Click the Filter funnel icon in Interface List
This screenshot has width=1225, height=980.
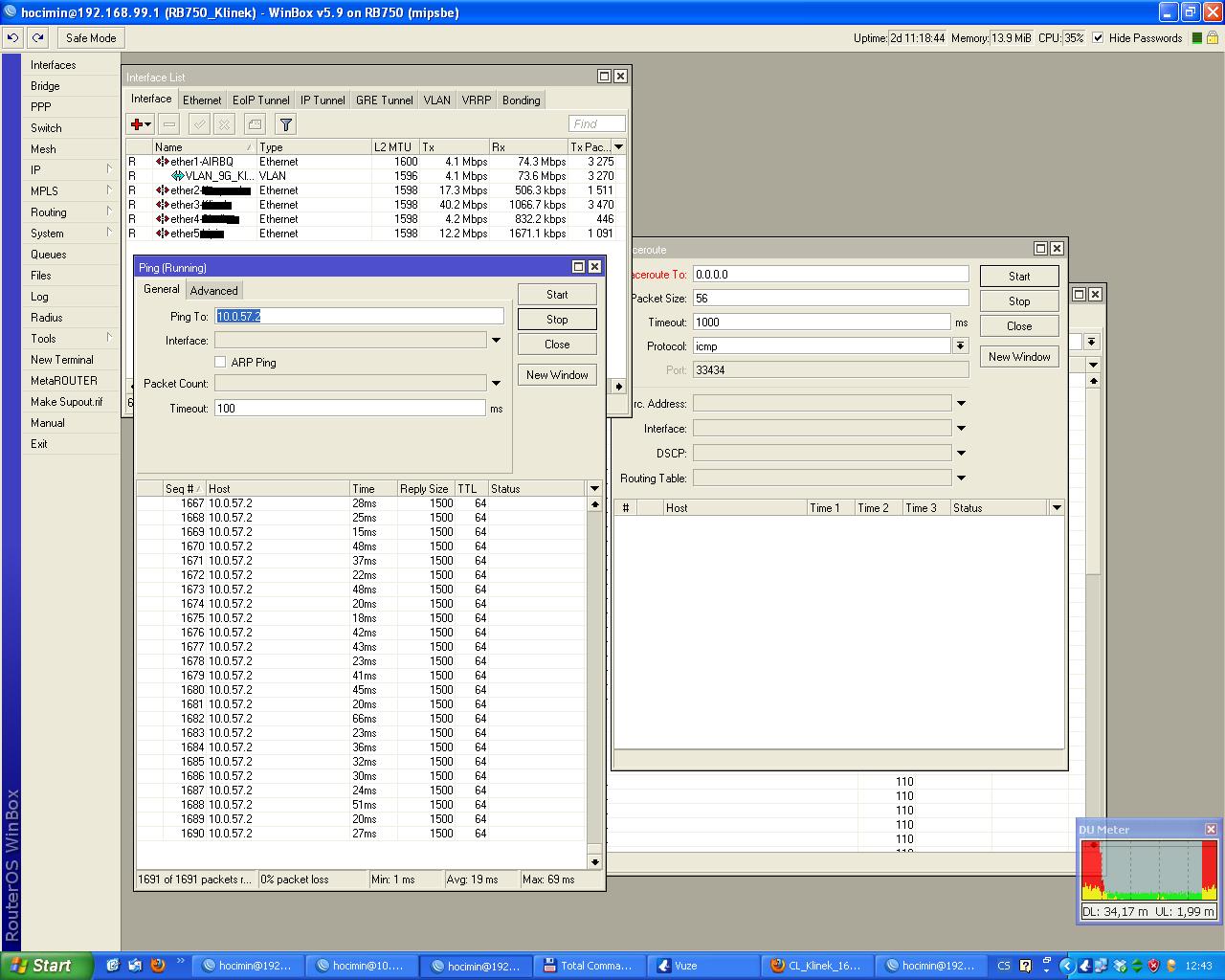tap(285, 124)
